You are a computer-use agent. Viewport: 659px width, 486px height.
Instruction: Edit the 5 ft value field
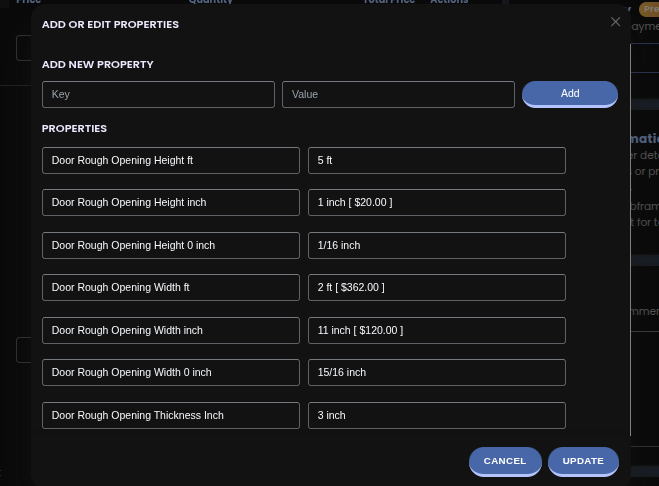[436, 160]
